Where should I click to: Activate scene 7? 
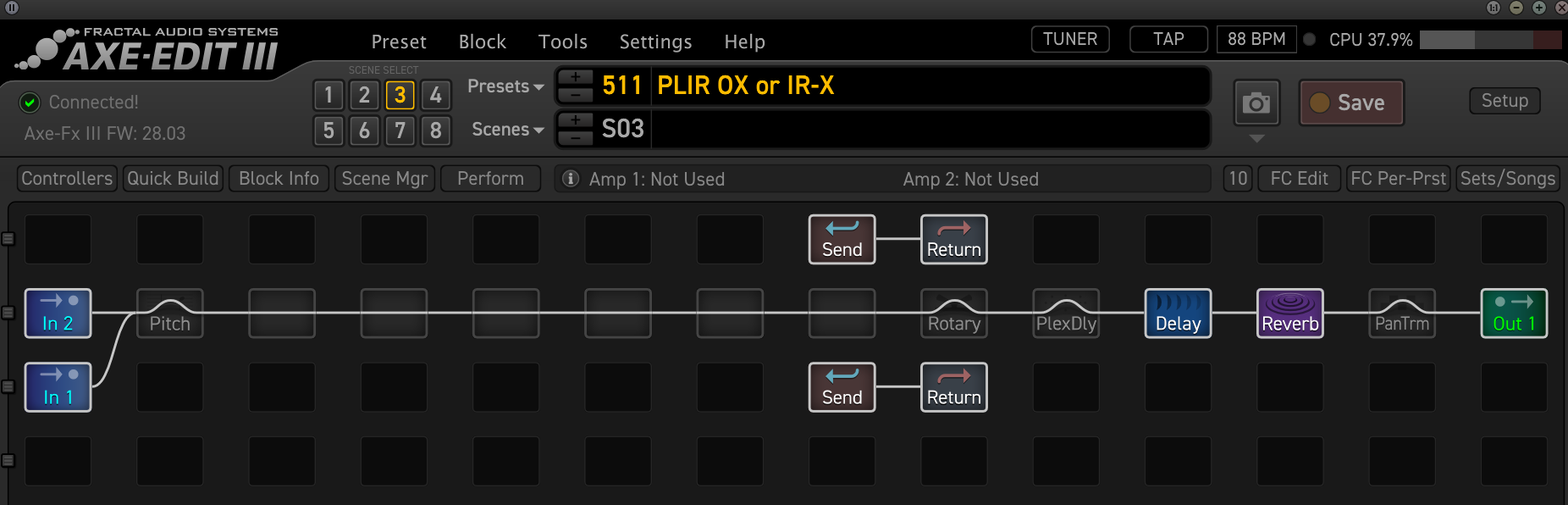(x=400, y=130)
